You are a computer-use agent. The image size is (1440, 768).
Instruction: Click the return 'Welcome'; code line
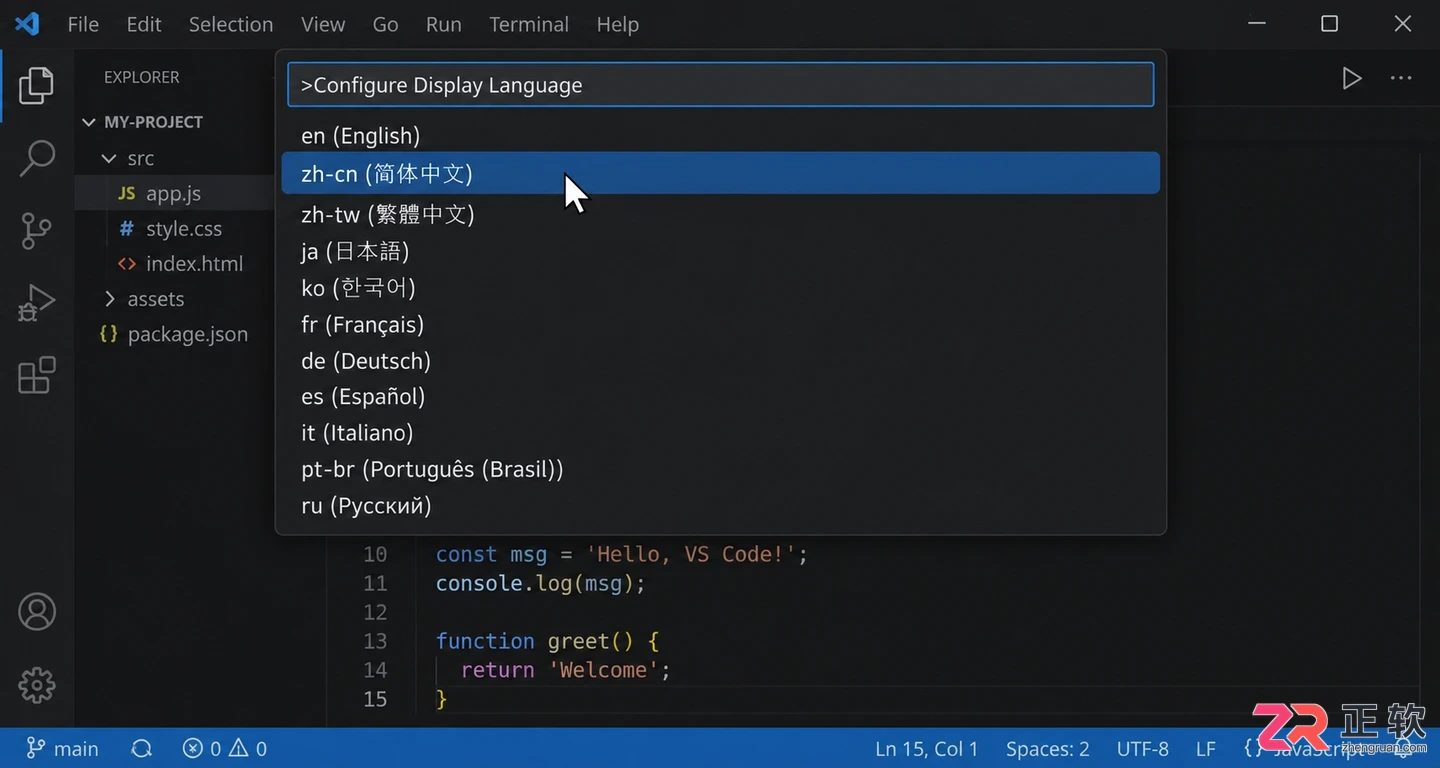pyautogui.click(x=565, y=670)
